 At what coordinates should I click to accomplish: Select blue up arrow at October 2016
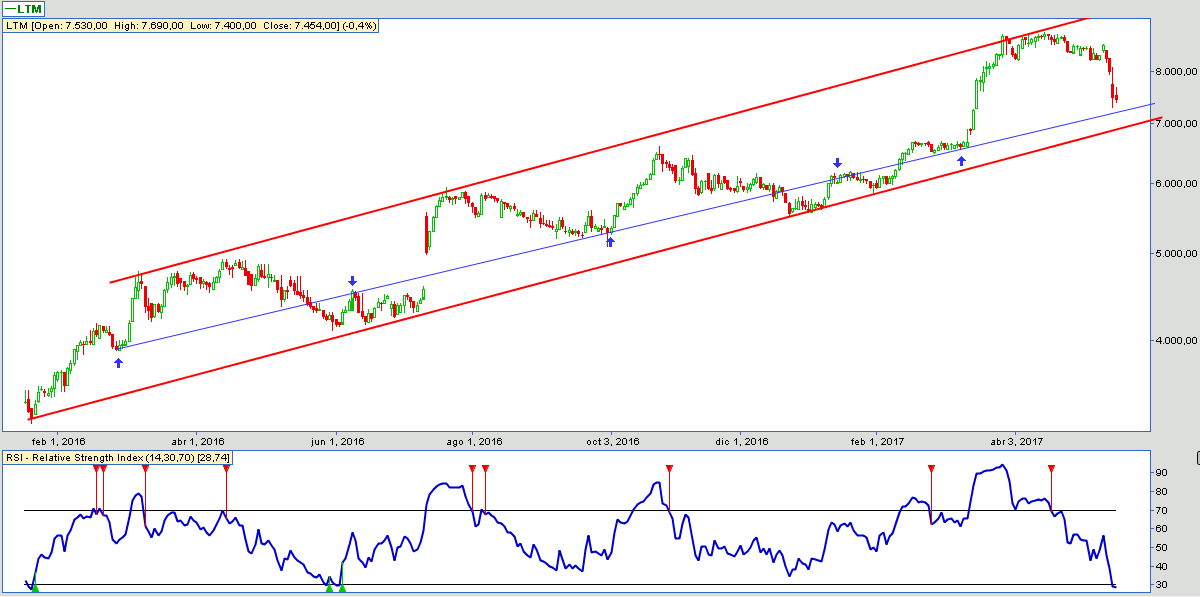[610, 241]
